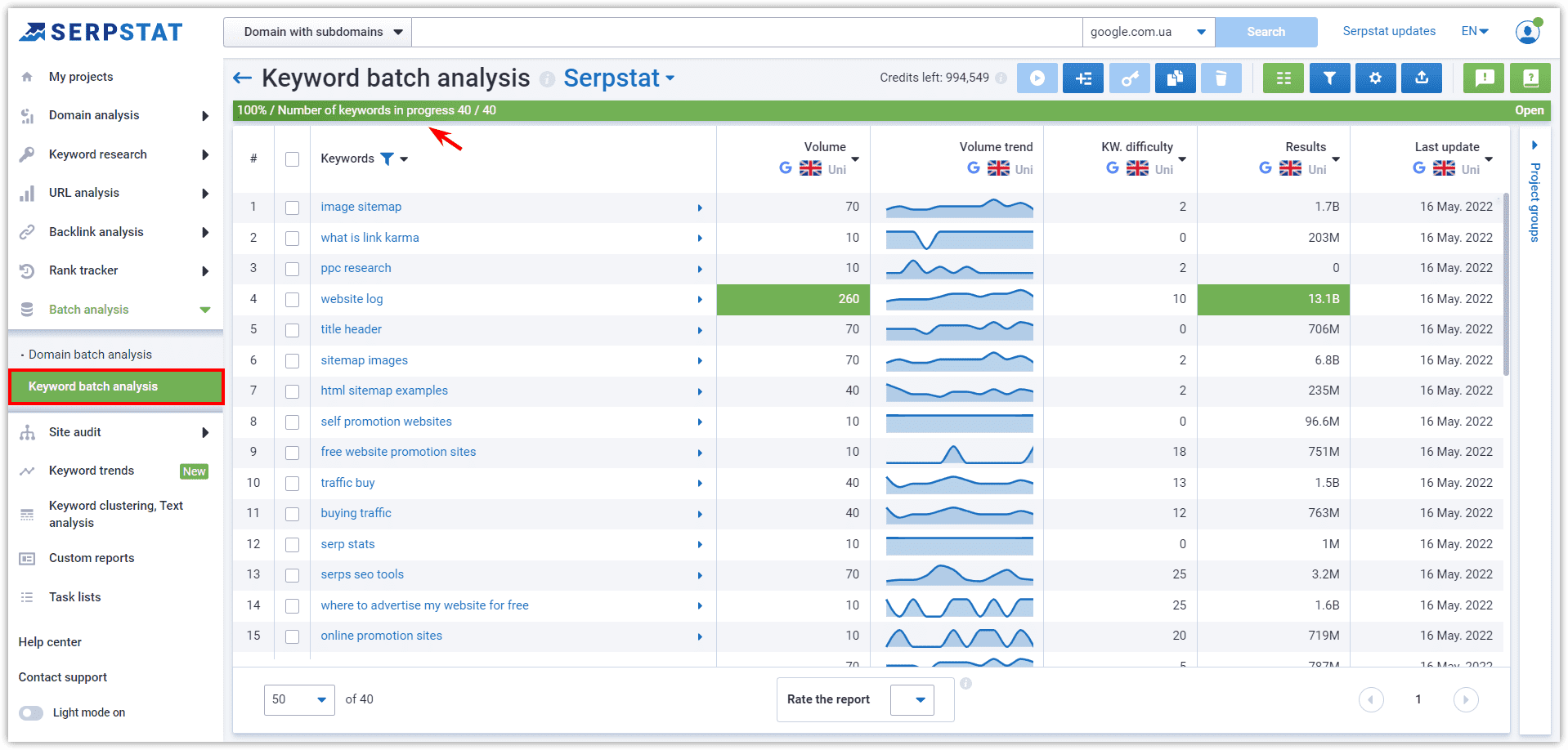Click the Serpstat logo
The height and width of the screenshot is (750, 1568).
[x=101, y=32]
